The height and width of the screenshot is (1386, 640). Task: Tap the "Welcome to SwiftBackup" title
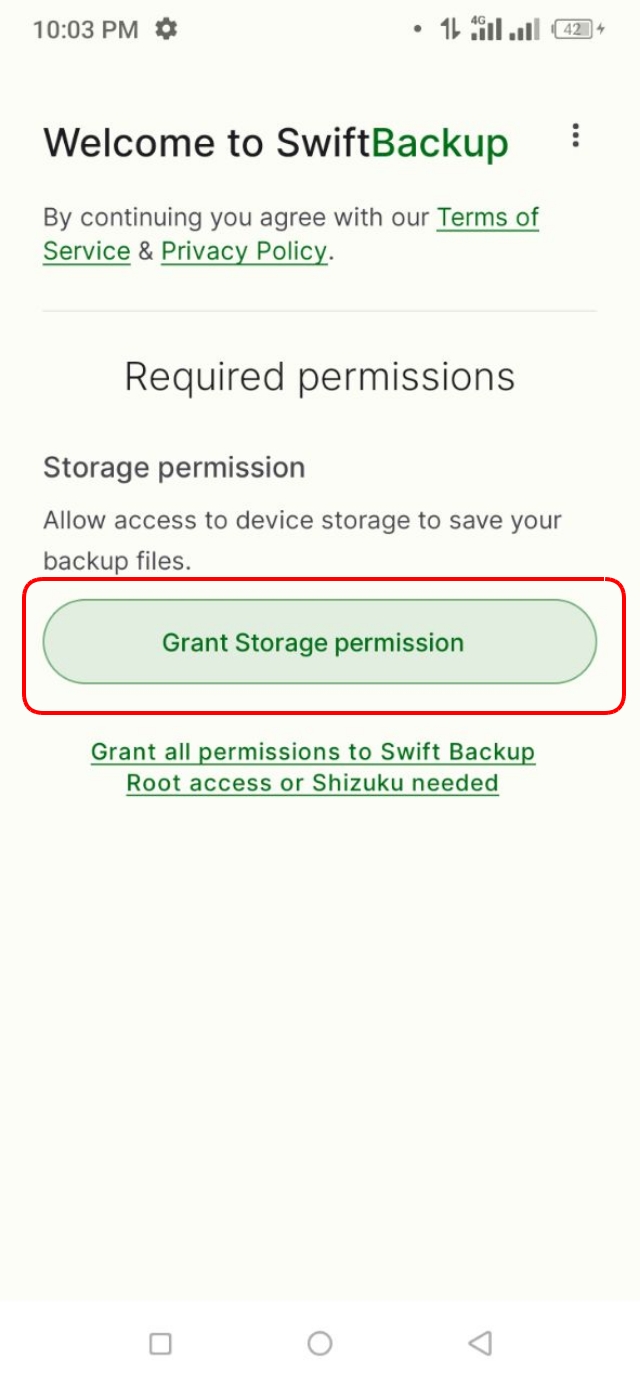coord(275,143)
